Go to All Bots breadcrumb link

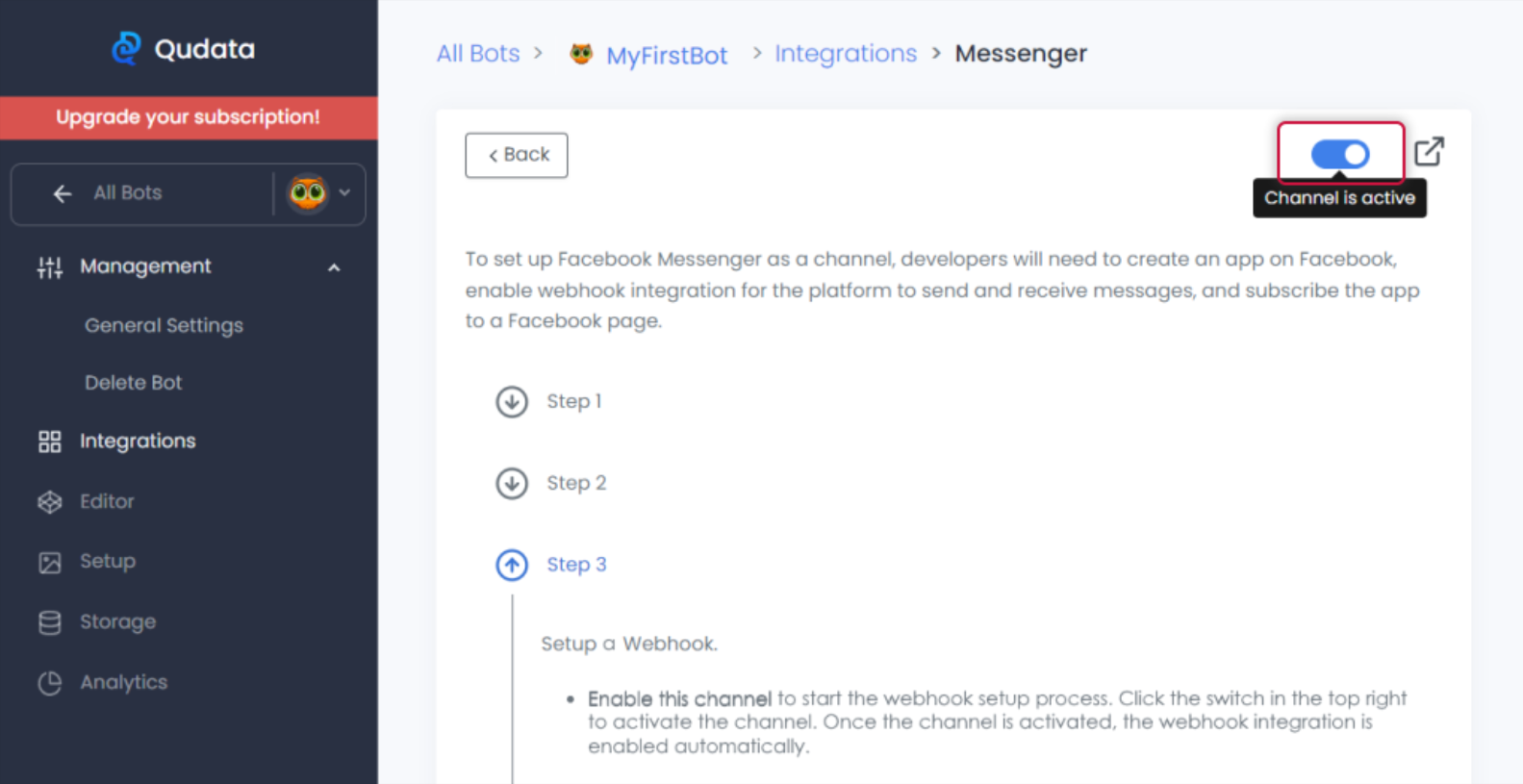(478, 54)
